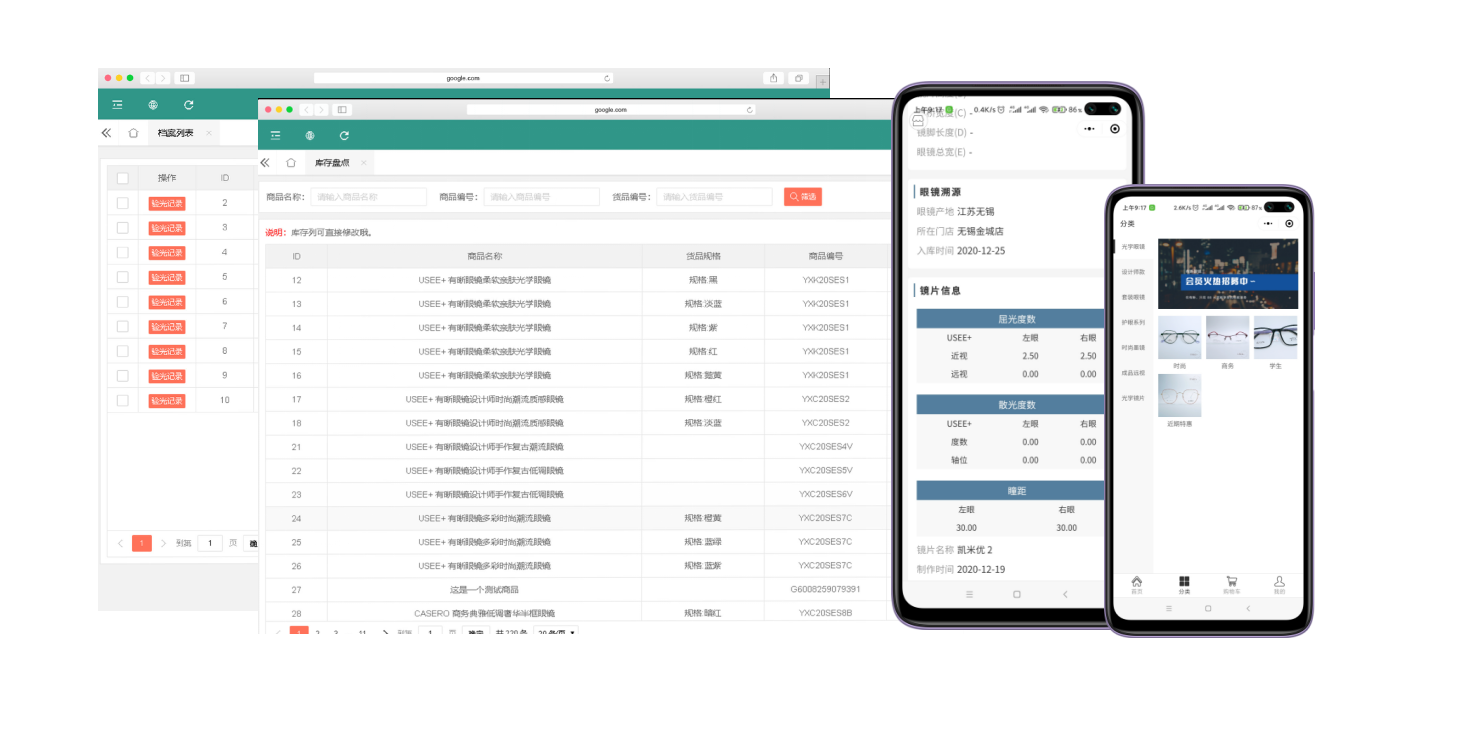Viewport: 1465px width, 749px height.
Task: Click the orange 筛选 filter button
Action: [x=802, y=197]
